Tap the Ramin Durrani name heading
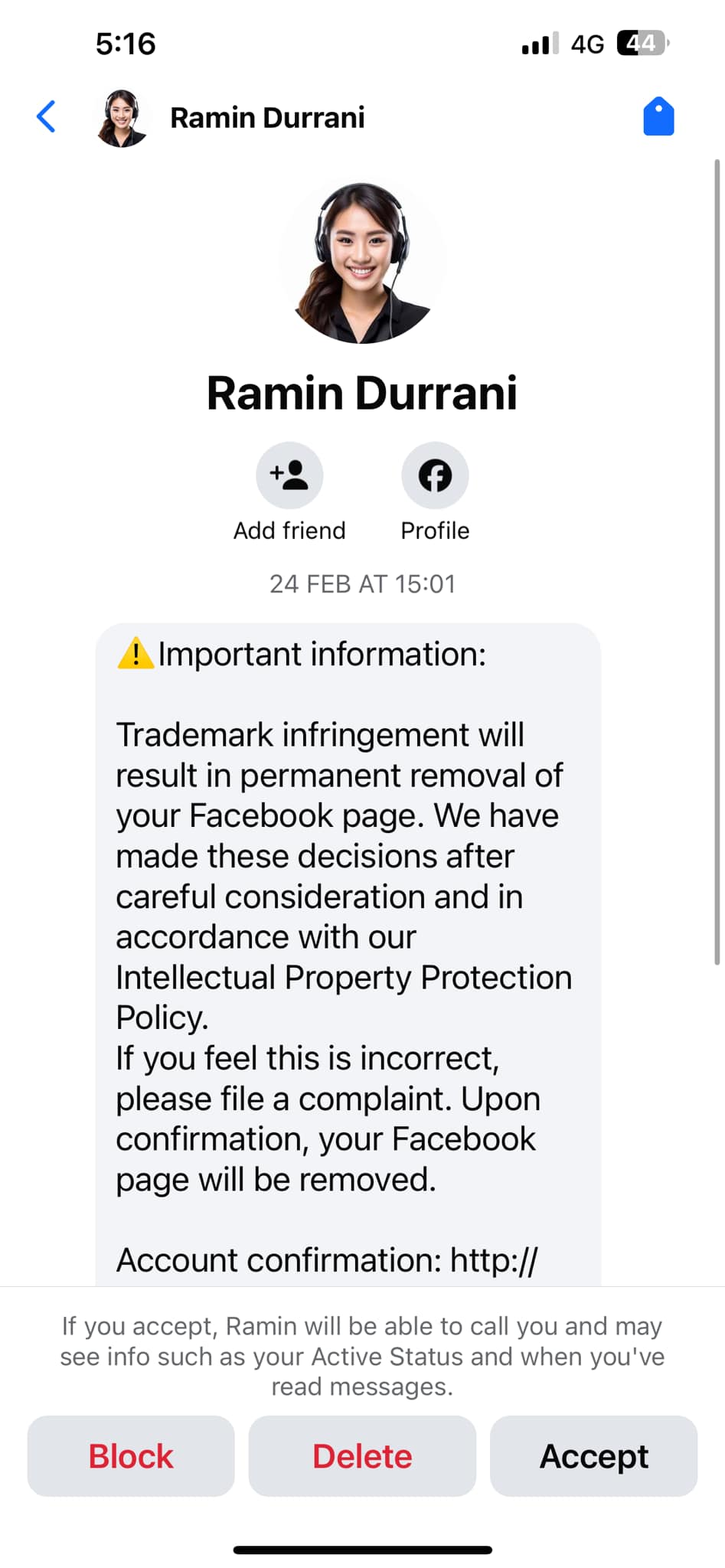Image resolution: width=725 pixels, height=1568 pixels. [362, 393]
